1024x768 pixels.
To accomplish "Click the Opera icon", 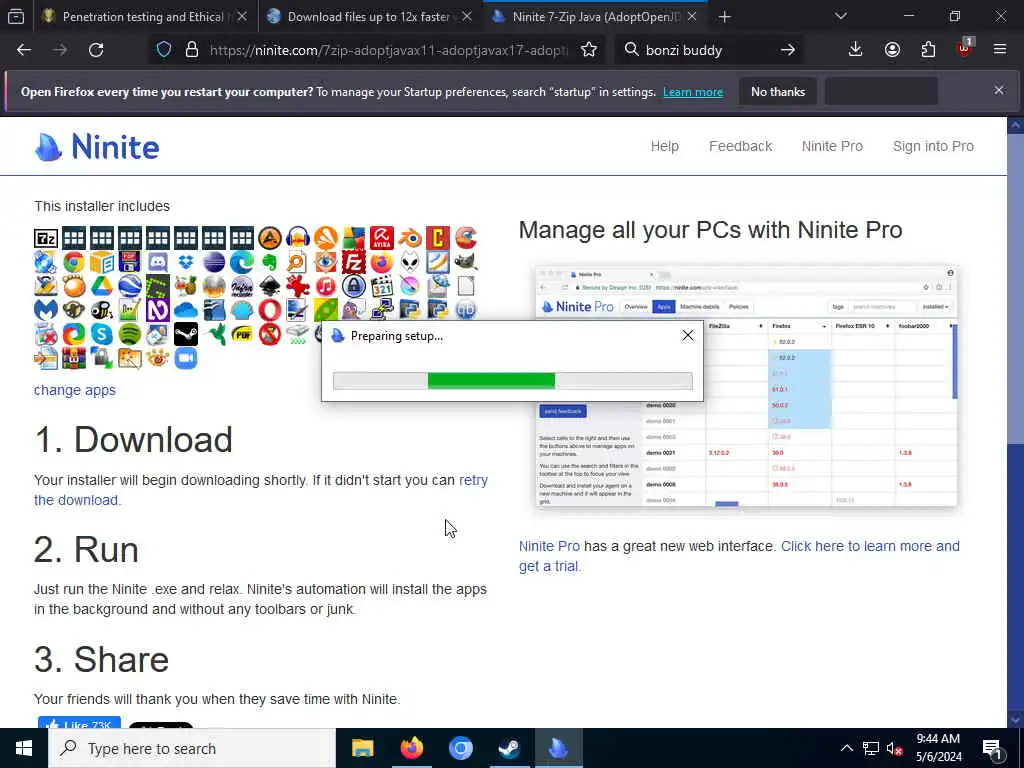I will pyautogui.click(x=270, y=310).
